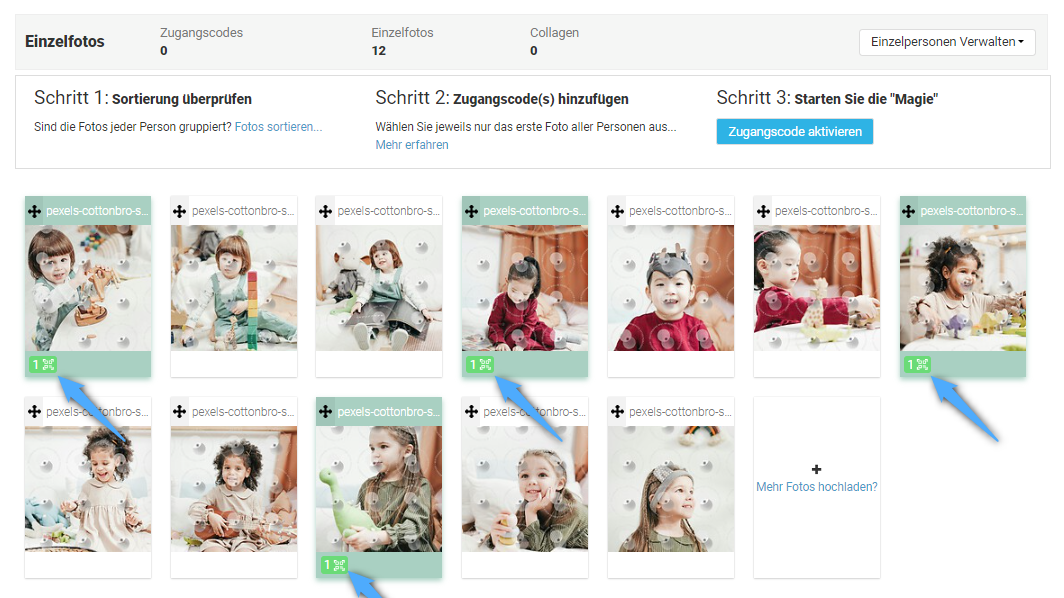This screenshot has height=598, width=1064.
Task: Select photo of girl resting chin on hand
Action: pyautogui.click(x=525, y=489)
